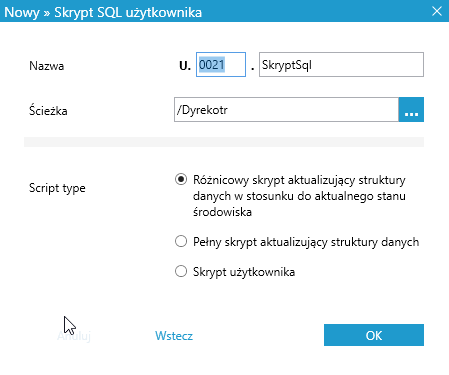449x375 pixels.
Task: Go back with the Wstecz link
Action: (x=174, y=336)
